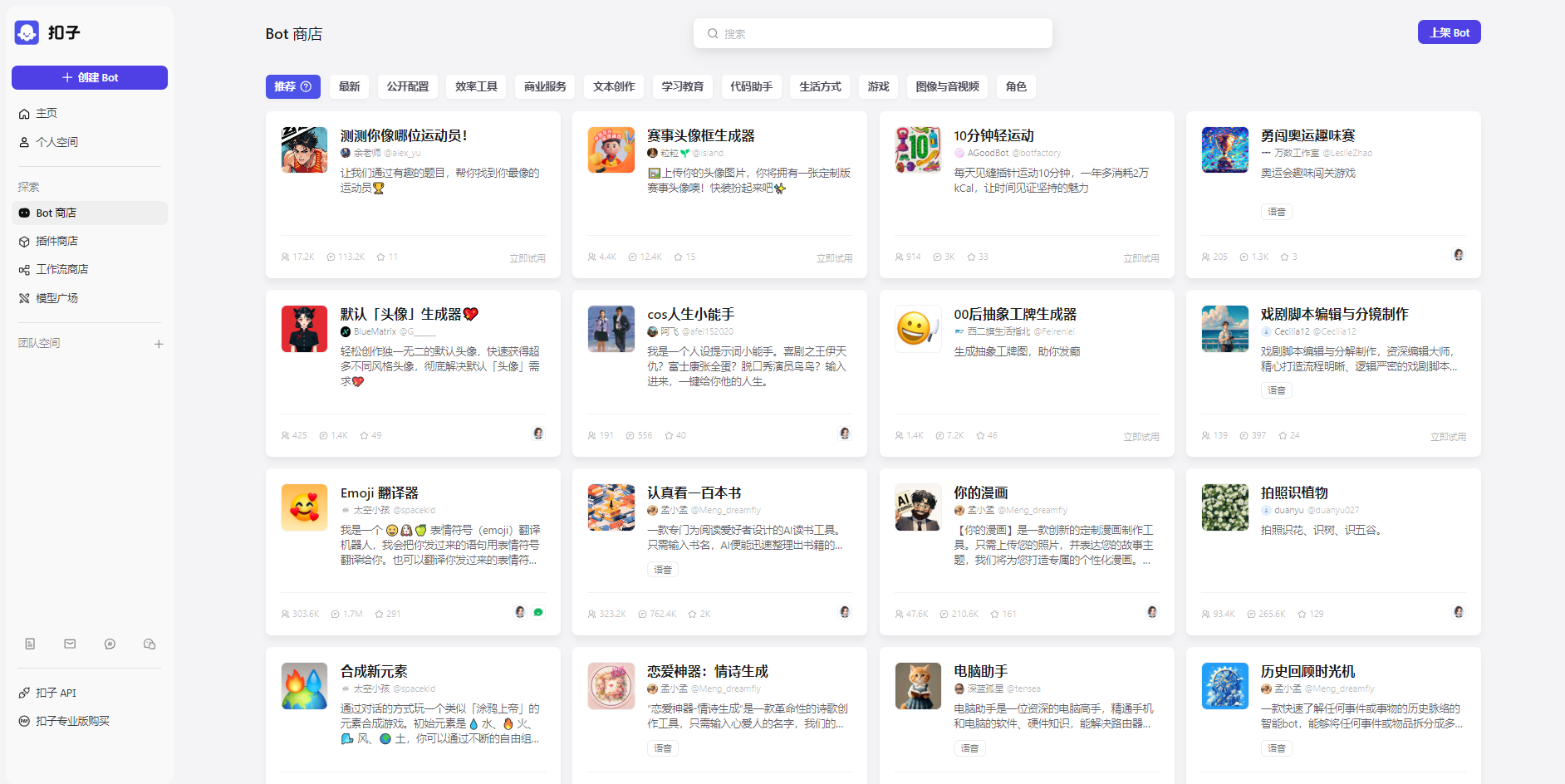Click the 戏剧脚本编辑与分镜制作 bot avatar
The width and height of the screenshot is (1565, 784).
[1225, 328]
